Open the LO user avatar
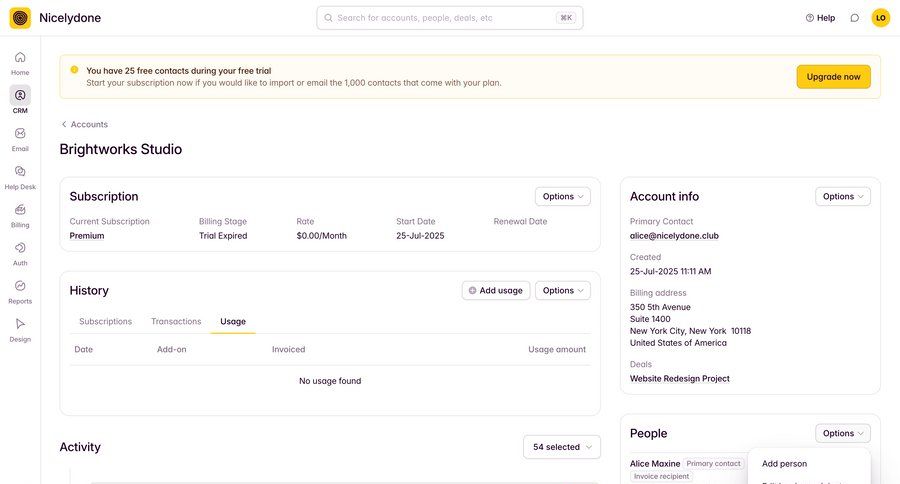Screen dimensions: 900x484 point(880,18)
